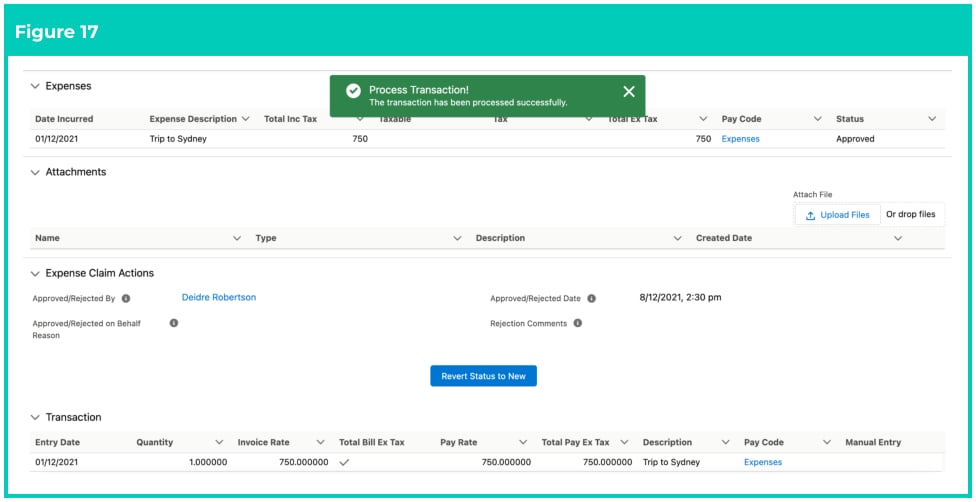Click info icon next to Rejection Comments
Image resolution: width=976 pixels, height=502 pixels.
578,323
